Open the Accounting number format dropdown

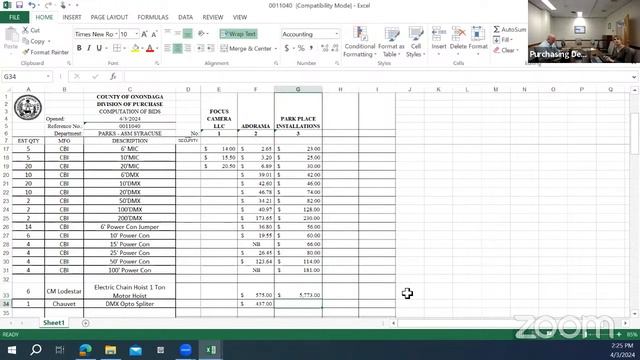[x=336, y=34]
